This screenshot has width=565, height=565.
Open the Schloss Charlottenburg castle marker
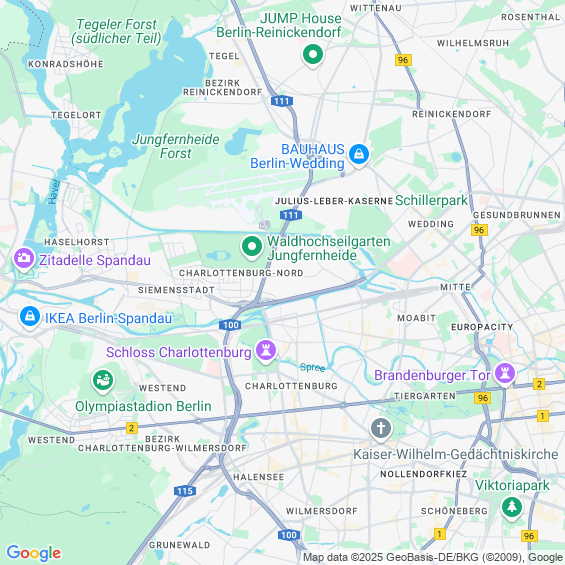(266, 351)
